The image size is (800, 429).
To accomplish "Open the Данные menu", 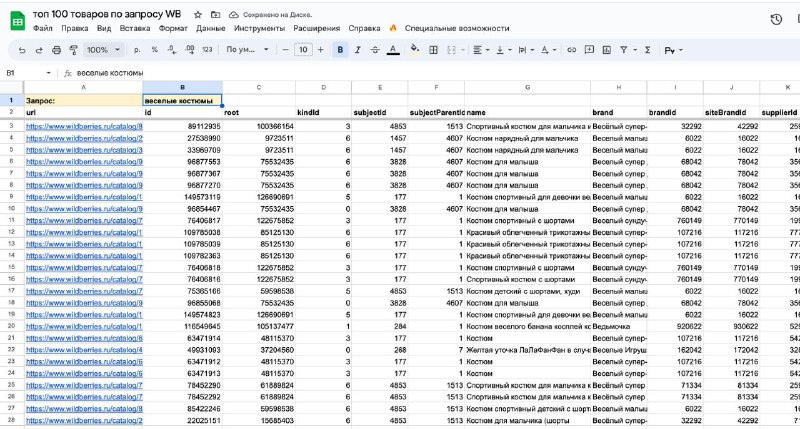I will (210, 28).
